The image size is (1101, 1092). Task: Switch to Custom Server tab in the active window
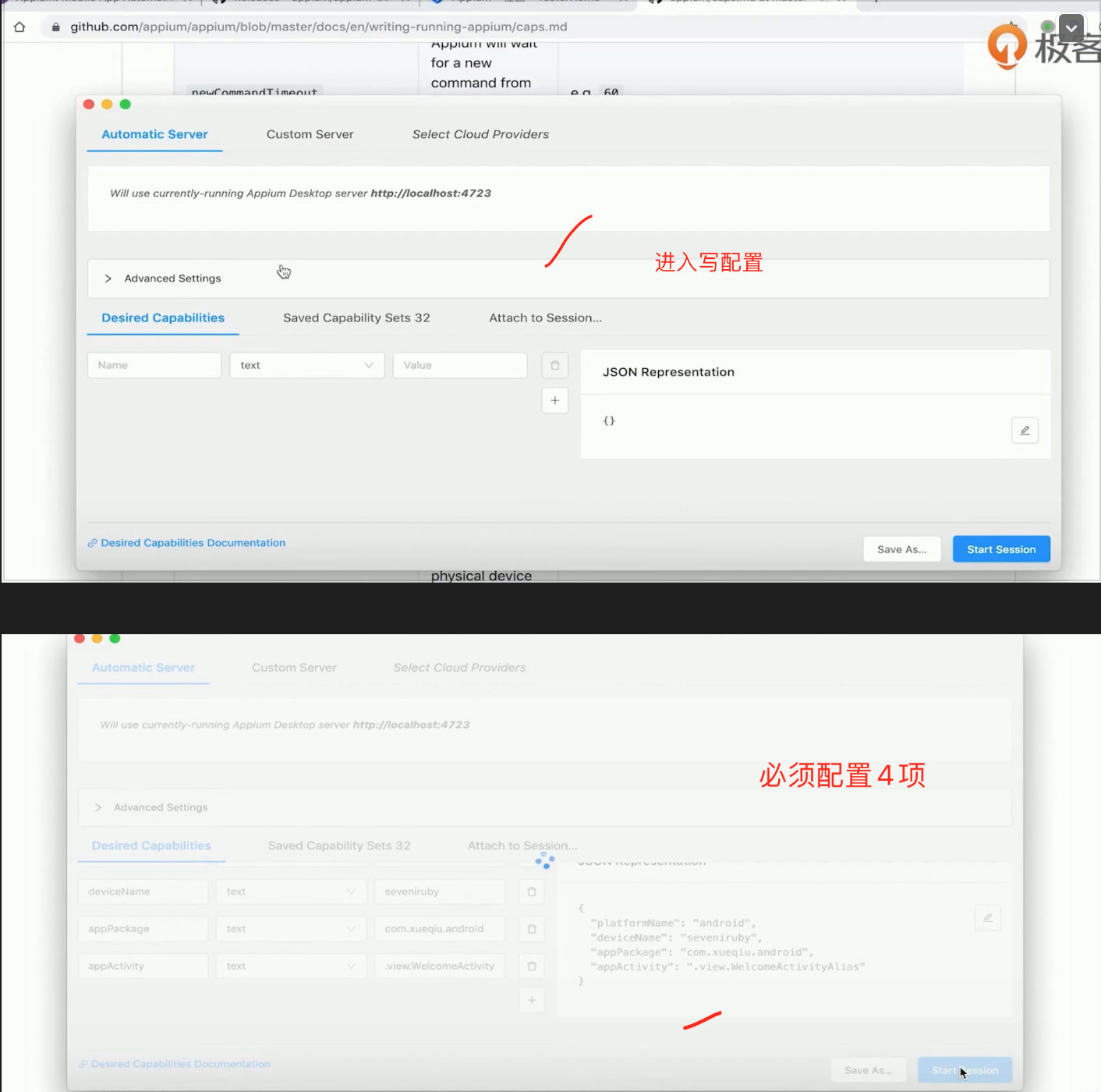pos(310,134)
